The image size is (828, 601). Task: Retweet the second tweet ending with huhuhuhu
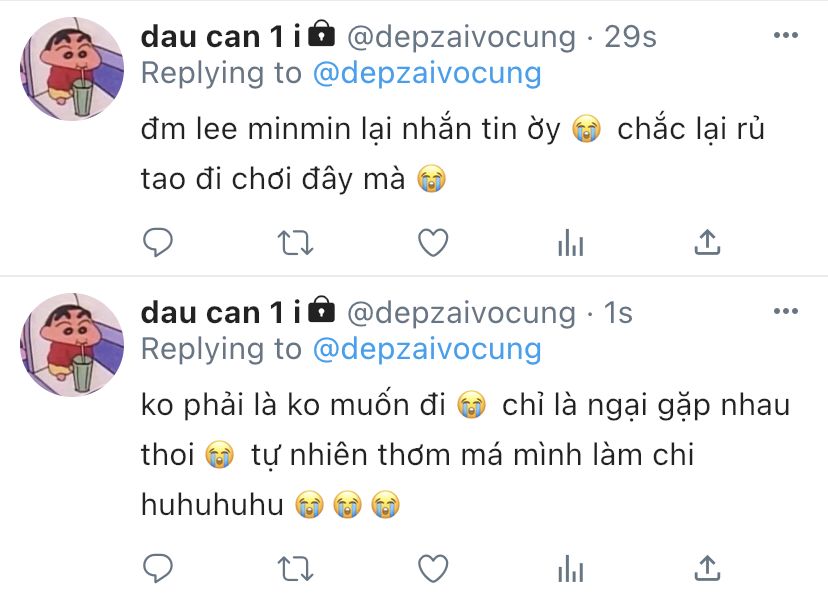click(296, 569)
